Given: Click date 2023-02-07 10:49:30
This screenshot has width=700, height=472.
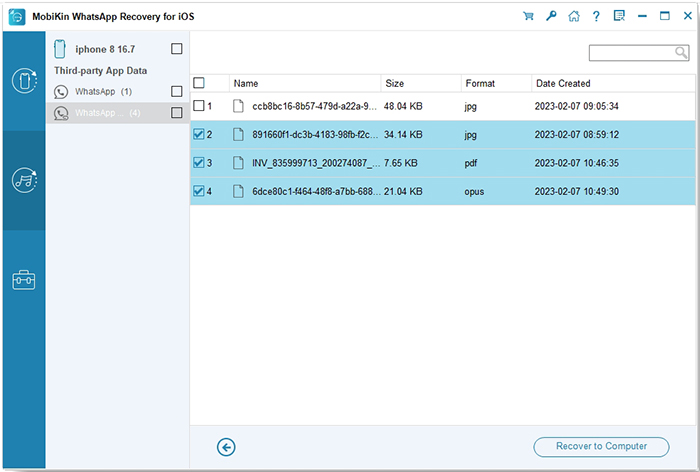Looking at the screenshot, I should point(577,192).
